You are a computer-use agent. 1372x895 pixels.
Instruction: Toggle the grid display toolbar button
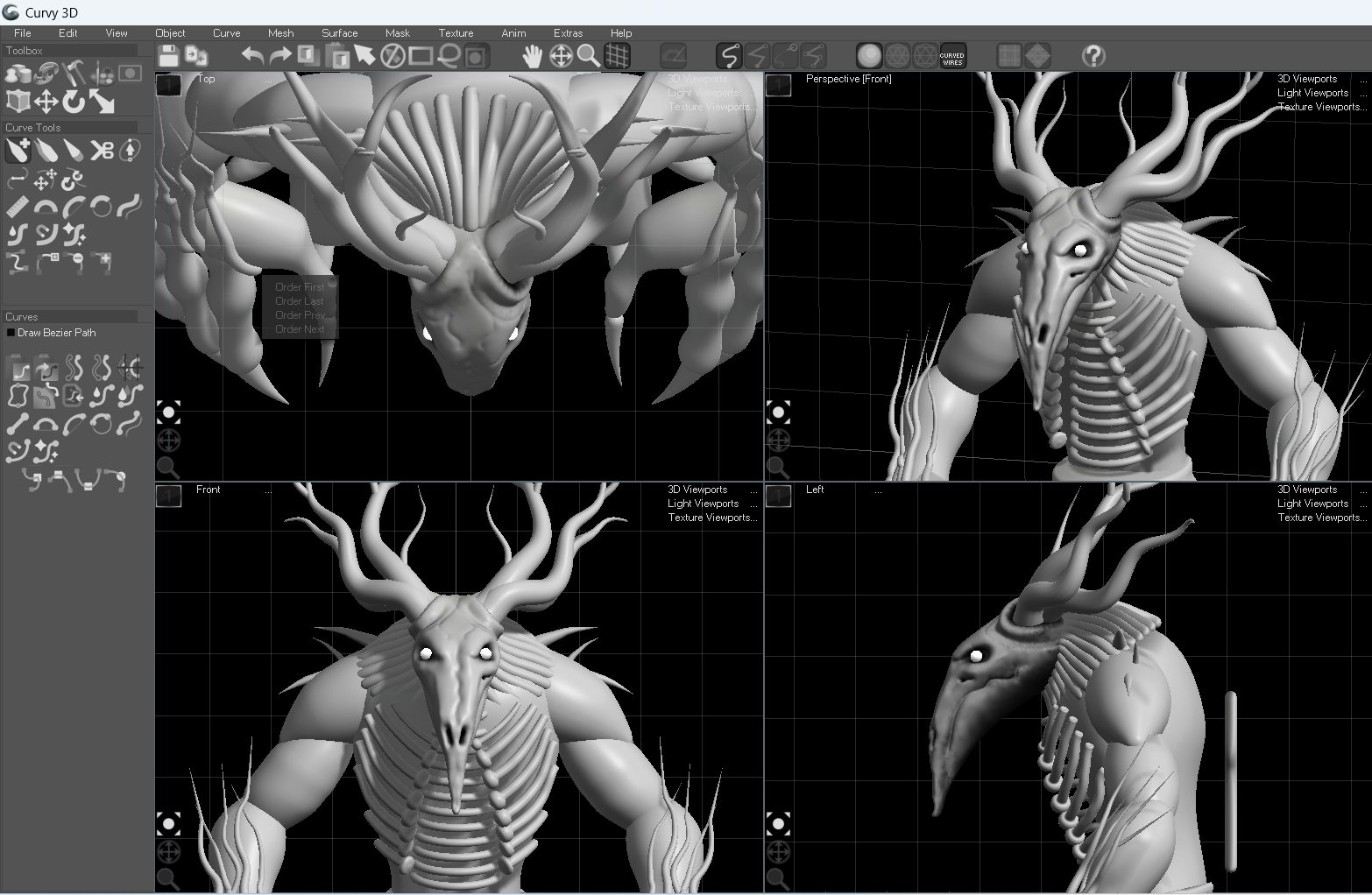[x=617, y=56]
